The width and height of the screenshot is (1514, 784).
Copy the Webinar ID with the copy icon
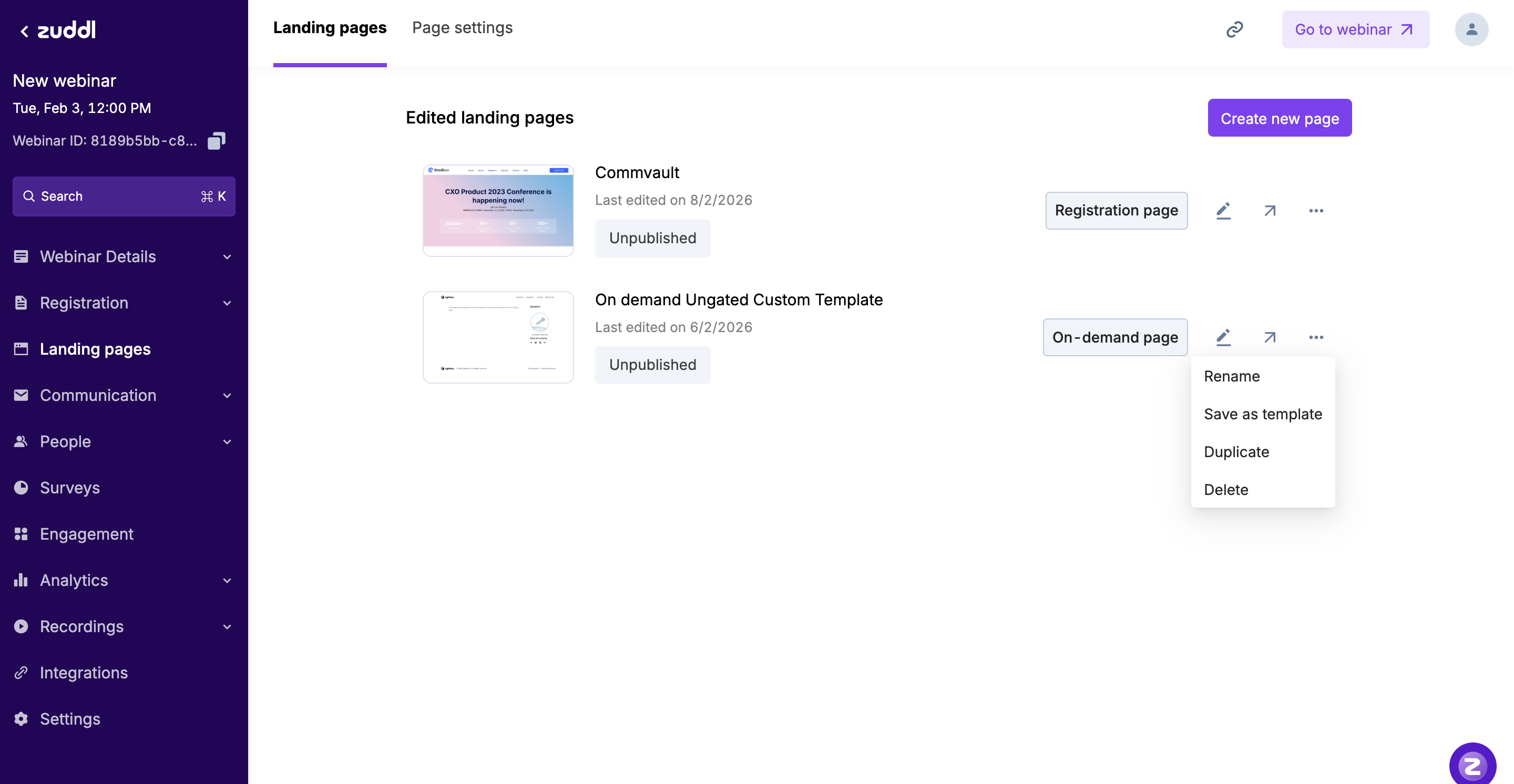point(216,141)
